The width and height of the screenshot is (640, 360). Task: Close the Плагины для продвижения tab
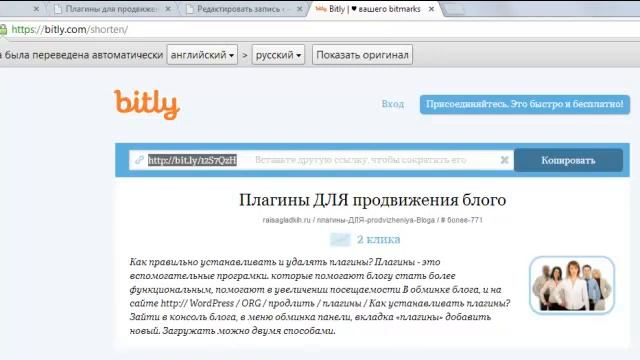coord(168,9)
